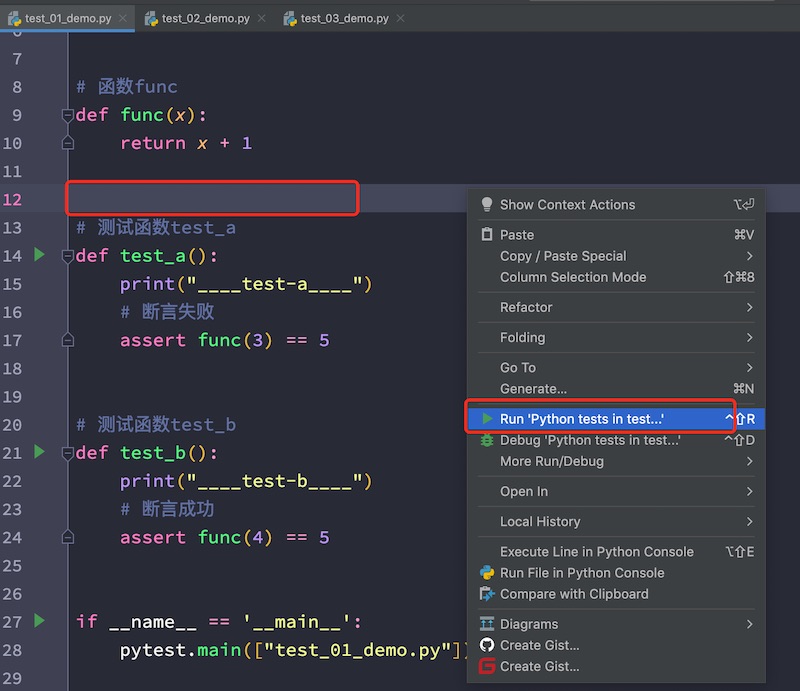
Task: Select Generate... from the context menu
Action: [x=616, y=389]
